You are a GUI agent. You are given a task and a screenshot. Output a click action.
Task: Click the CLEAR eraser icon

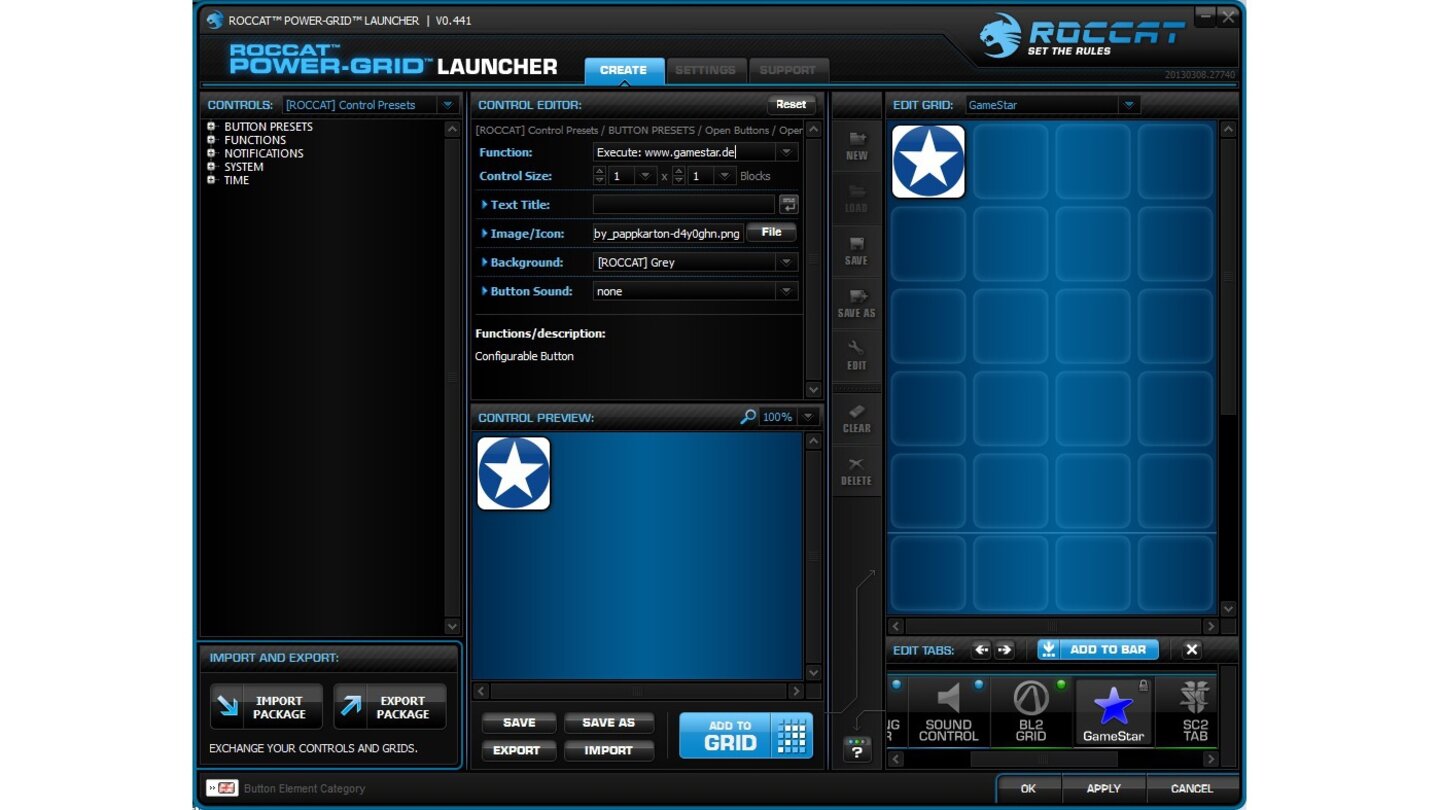coord(857,418)
